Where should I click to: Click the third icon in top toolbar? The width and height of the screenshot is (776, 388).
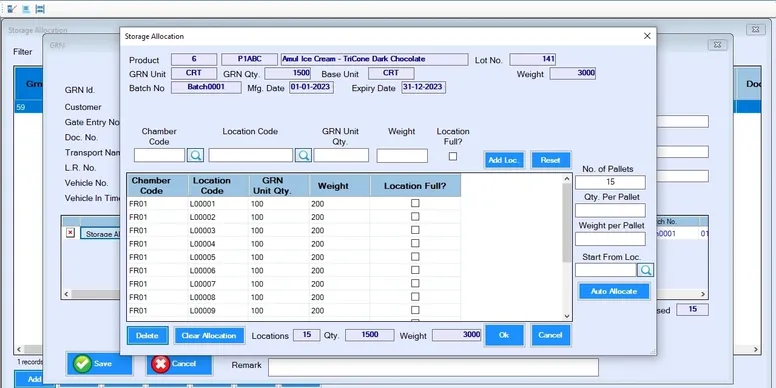[40, 8]
